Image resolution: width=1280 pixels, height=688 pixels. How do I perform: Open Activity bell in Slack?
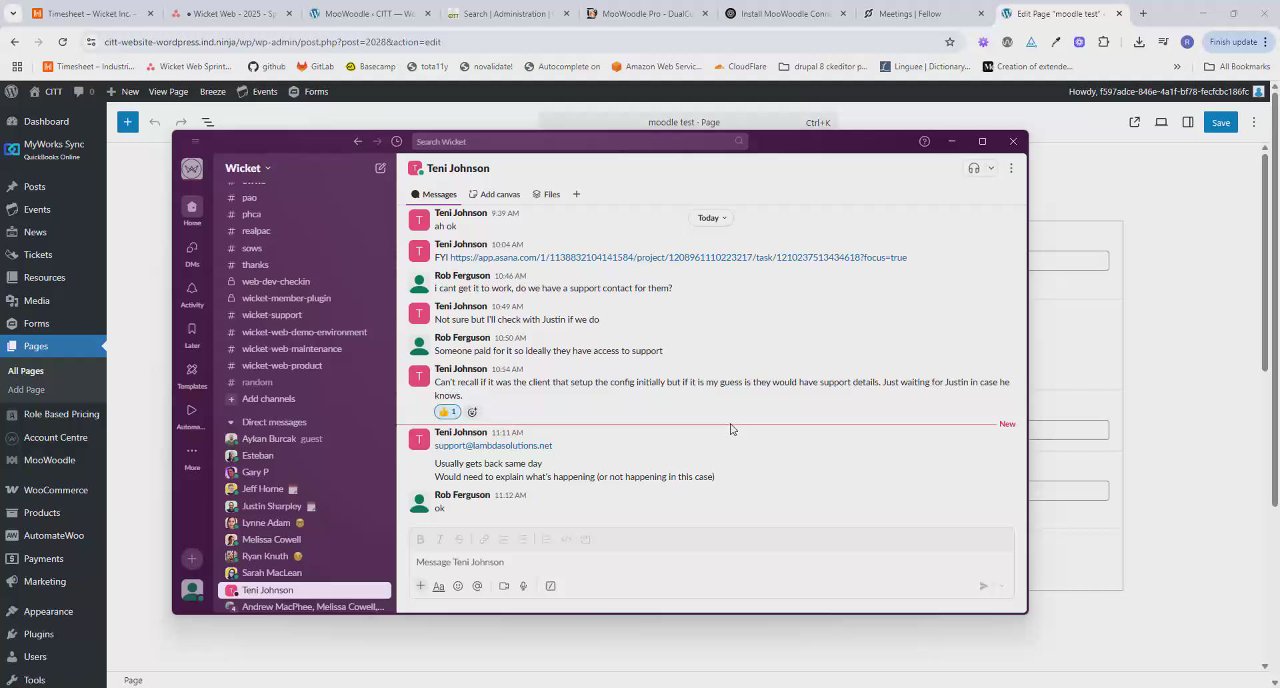point(192,289)
